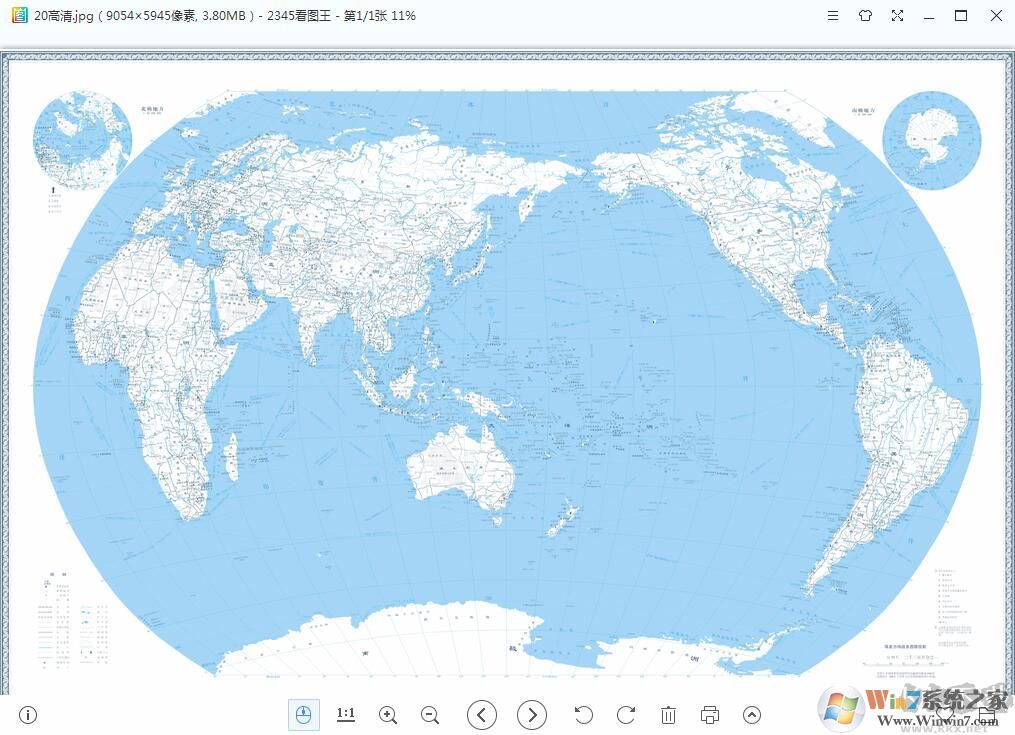Open image info panel
The image size is (1015, 735).
[x=28, y=715]
